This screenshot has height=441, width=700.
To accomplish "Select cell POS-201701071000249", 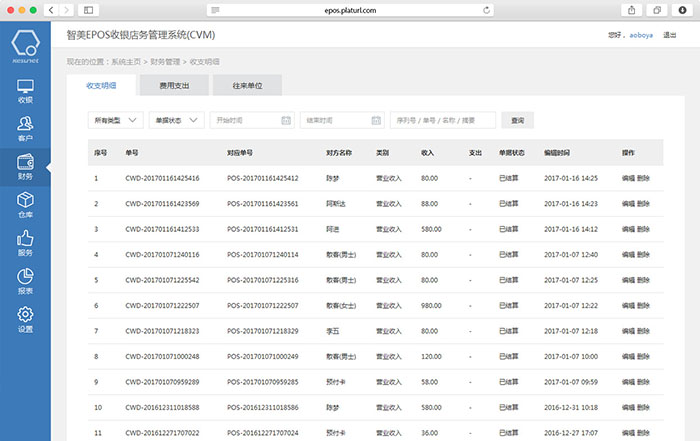I will (262, 356).
